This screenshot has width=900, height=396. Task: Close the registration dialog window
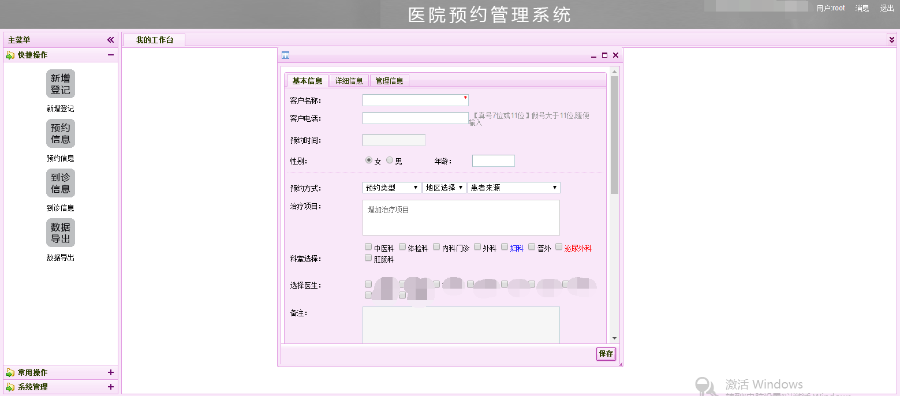pyautogui.click(x=615, y=56)
